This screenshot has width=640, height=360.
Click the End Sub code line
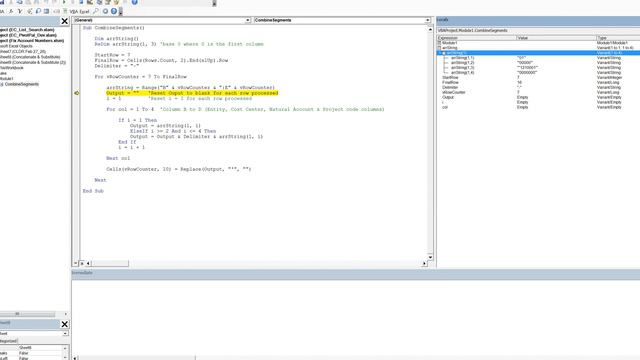[x=93, y=191]
